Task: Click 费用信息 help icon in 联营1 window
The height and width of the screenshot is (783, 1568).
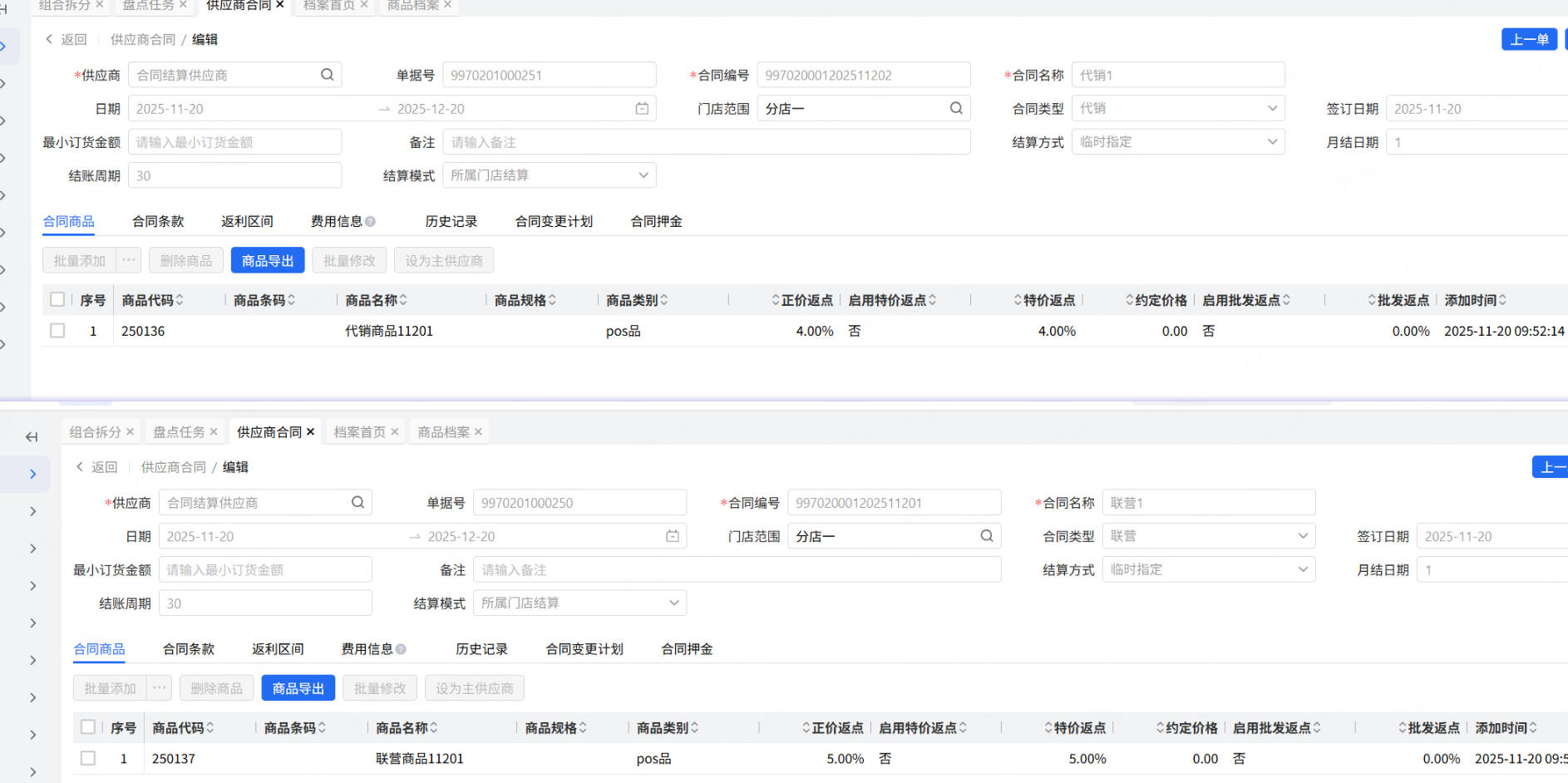Action: click(x=401, y=649)
